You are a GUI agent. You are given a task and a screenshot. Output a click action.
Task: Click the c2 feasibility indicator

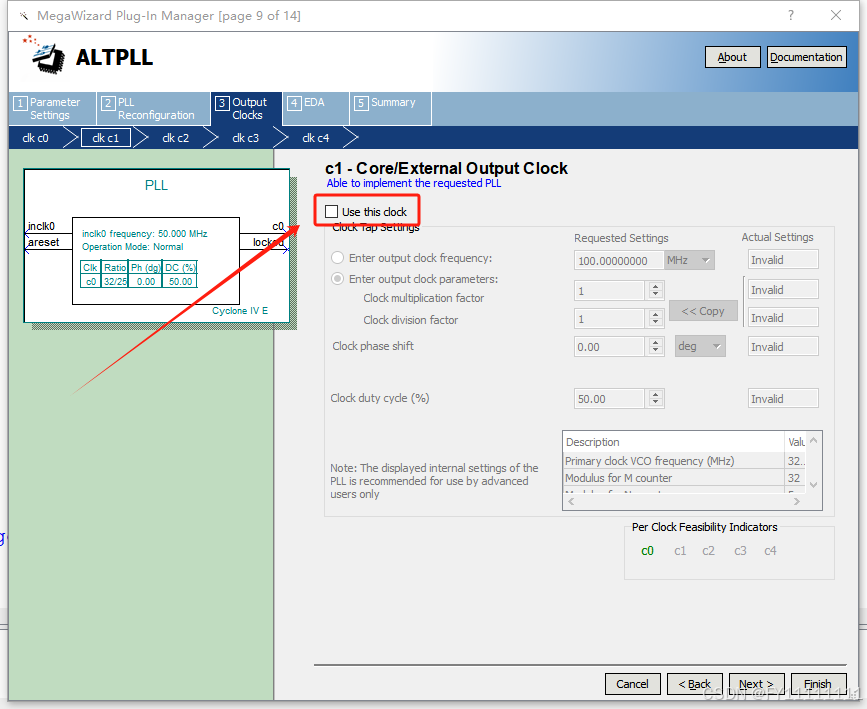tap(708, 551)
